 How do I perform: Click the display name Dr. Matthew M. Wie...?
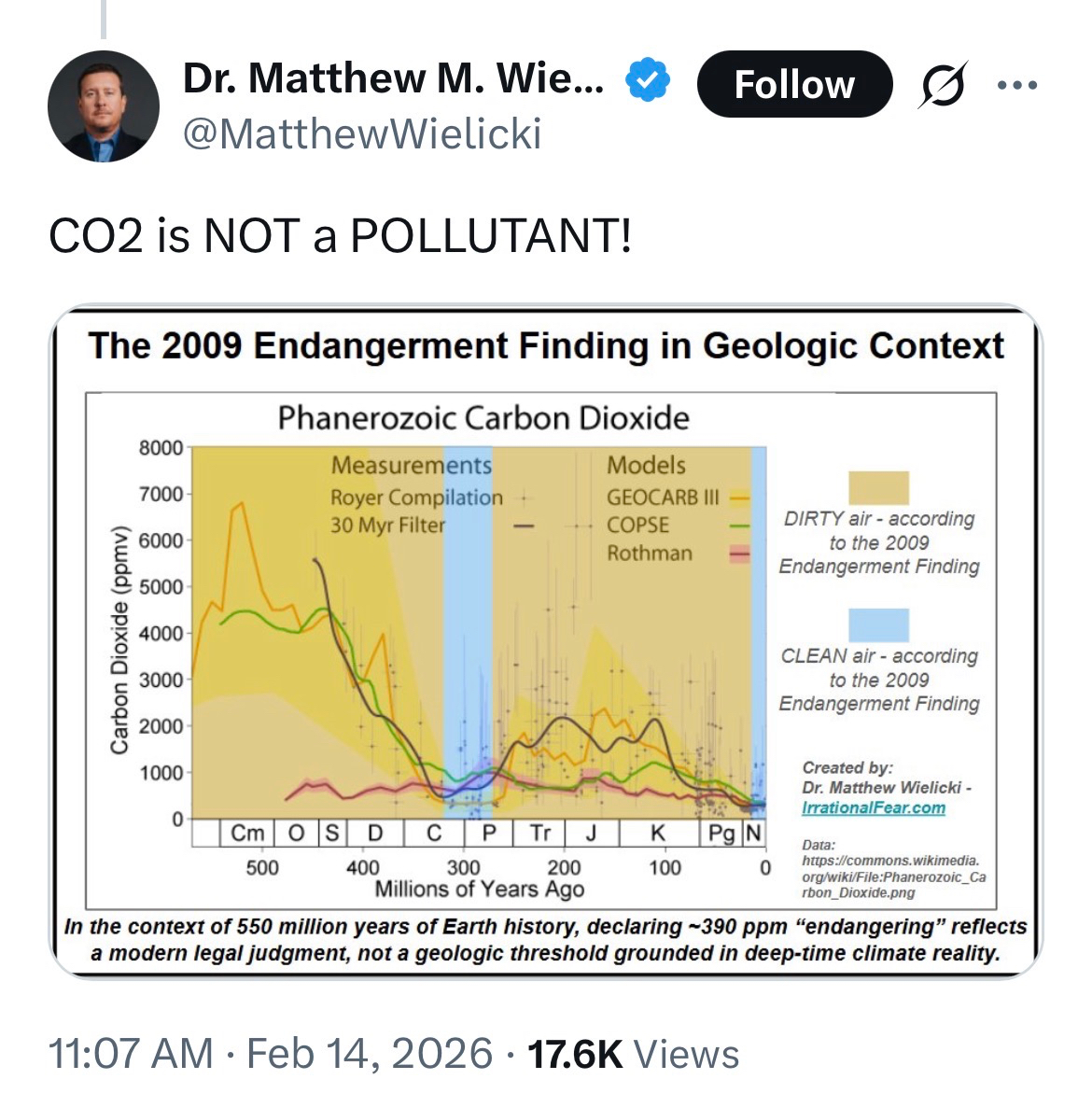(393, 78)
